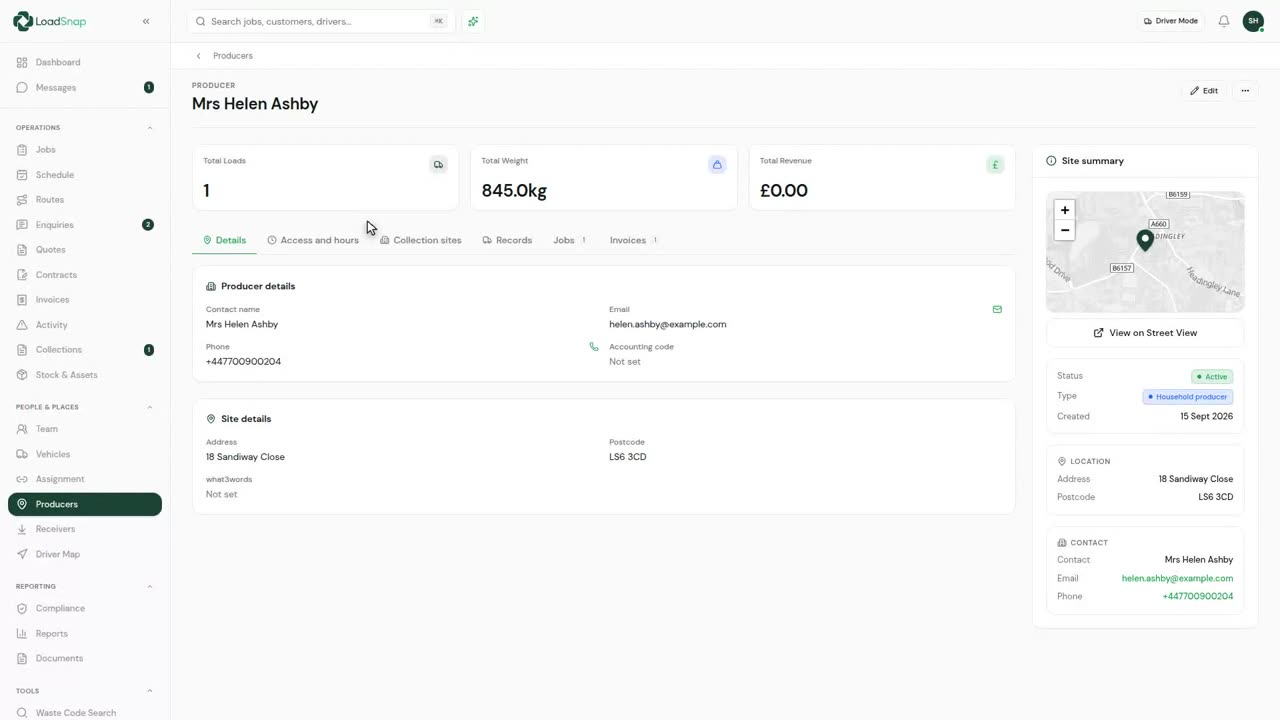Click the Producers breadcrumb link
Image resolution: width=1280 pixels, height=720 pixels.
233,56
